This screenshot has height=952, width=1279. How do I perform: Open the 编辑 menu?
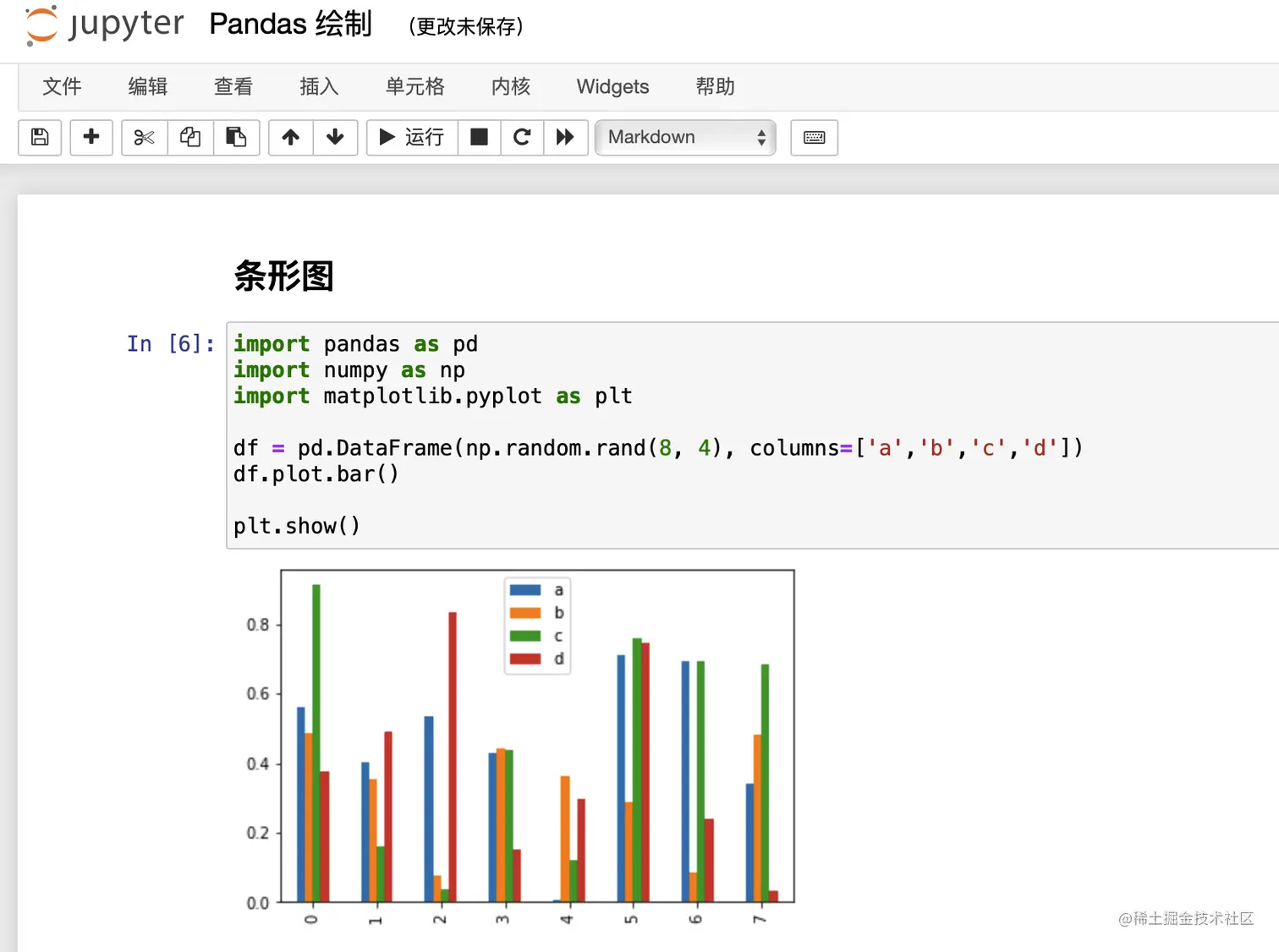[x=148, y=86]
